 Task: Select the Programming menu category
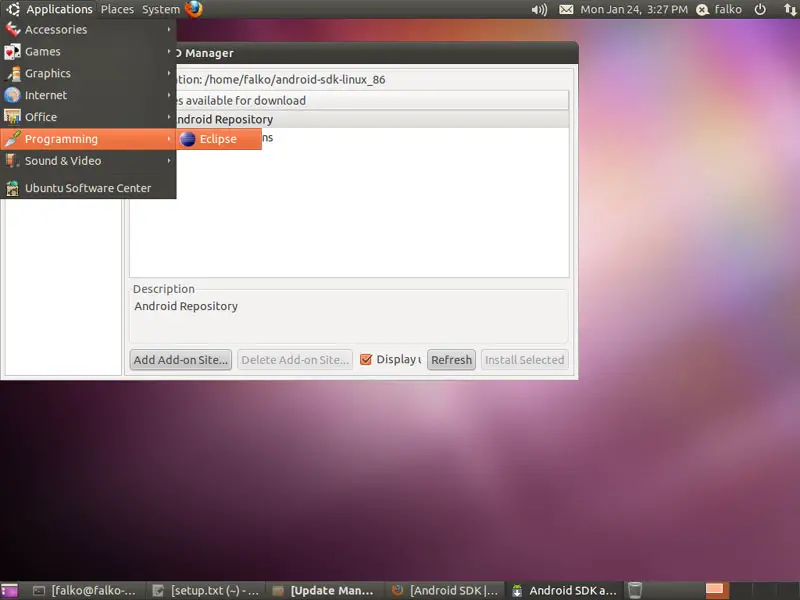click(88, 139)
